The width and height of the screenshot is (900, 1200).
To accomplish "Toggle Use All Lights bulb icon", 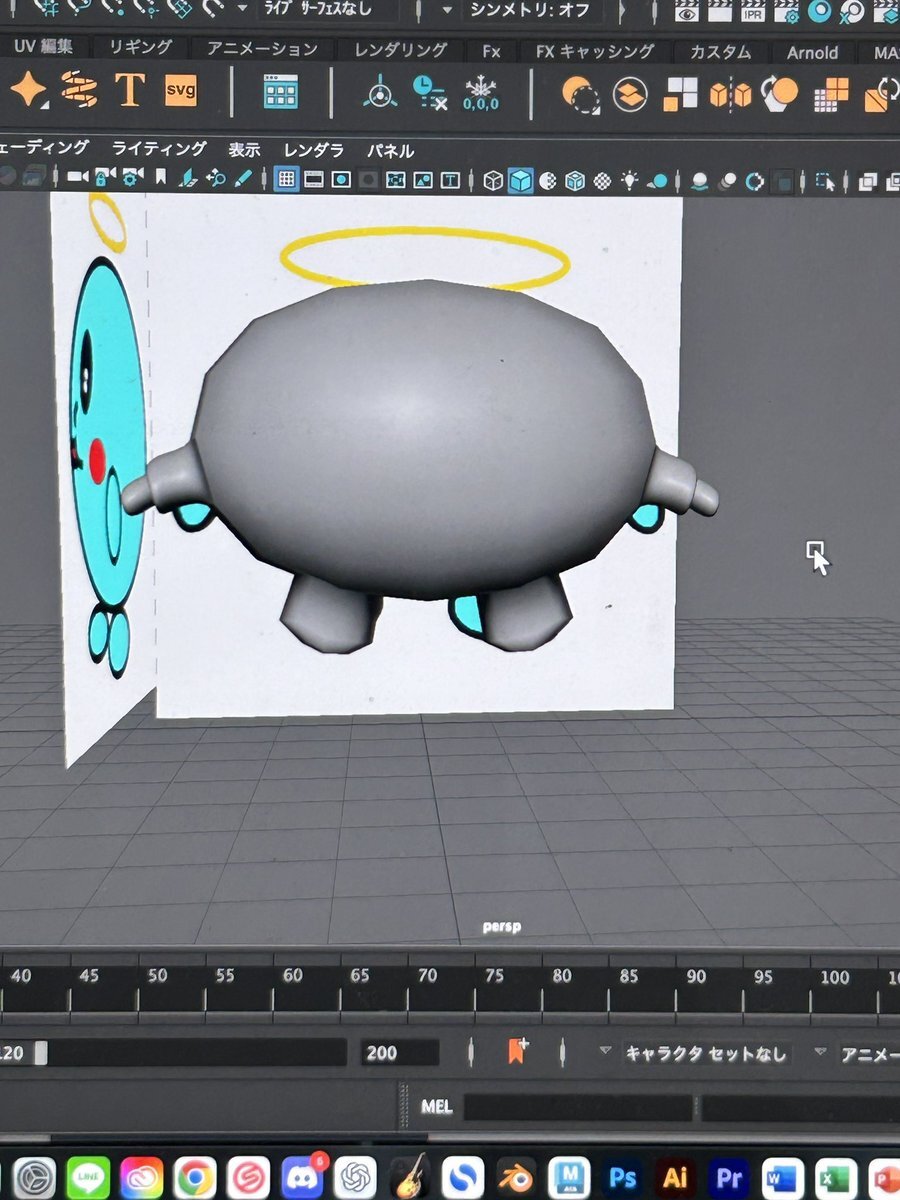I will pyautogui.click(x=629, y=181).
